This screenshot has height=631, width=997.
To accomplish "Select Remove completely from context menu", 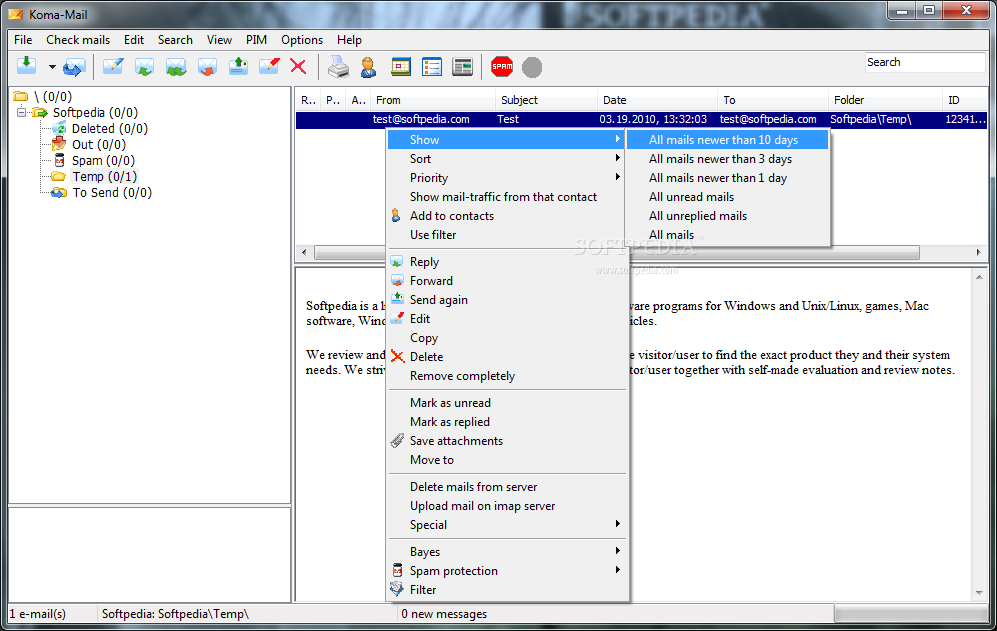I will click(x=507, y=376).
